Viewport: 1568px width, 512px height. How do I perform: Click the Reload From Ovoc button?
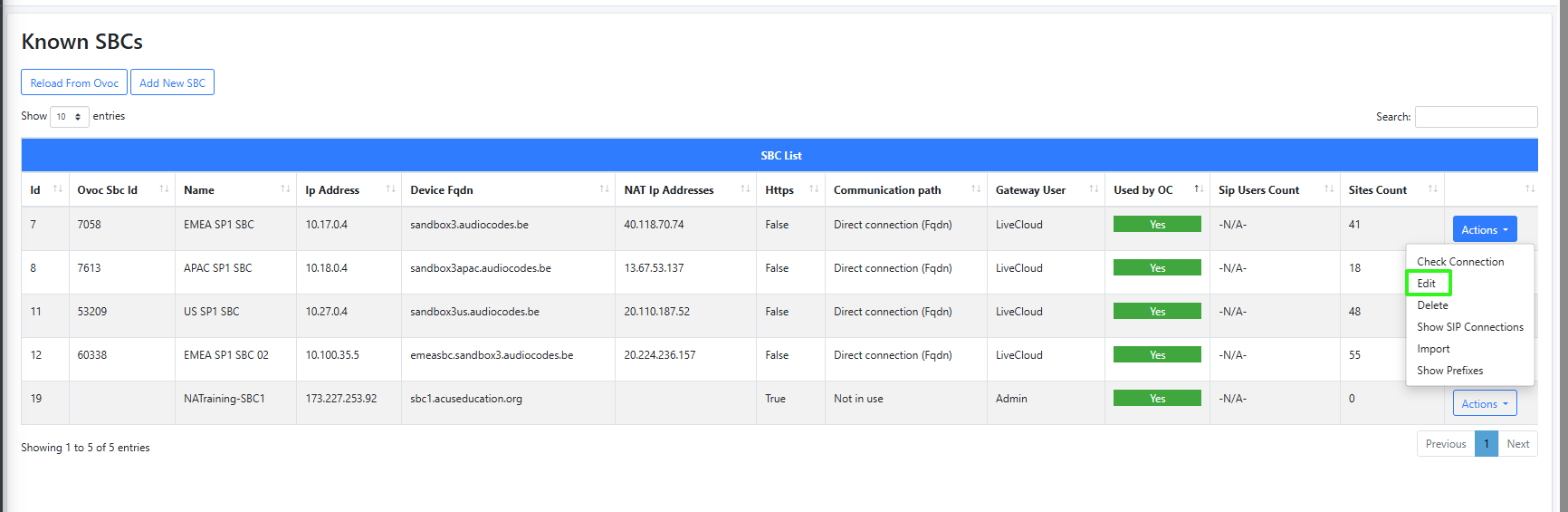(x=74, y=82)
